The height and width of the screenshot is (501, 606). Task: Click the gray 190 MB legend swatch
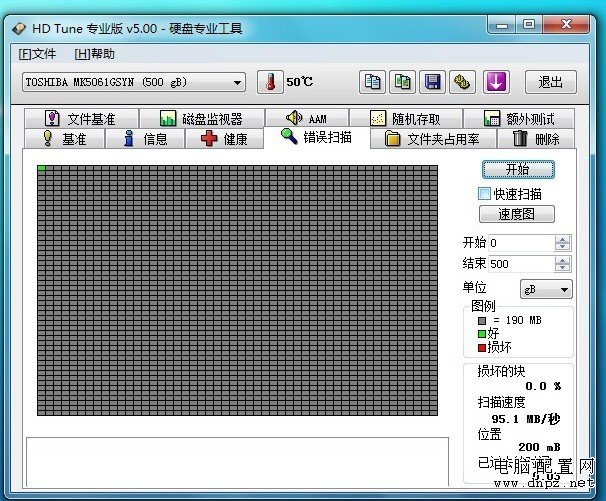tap(482, 320)
